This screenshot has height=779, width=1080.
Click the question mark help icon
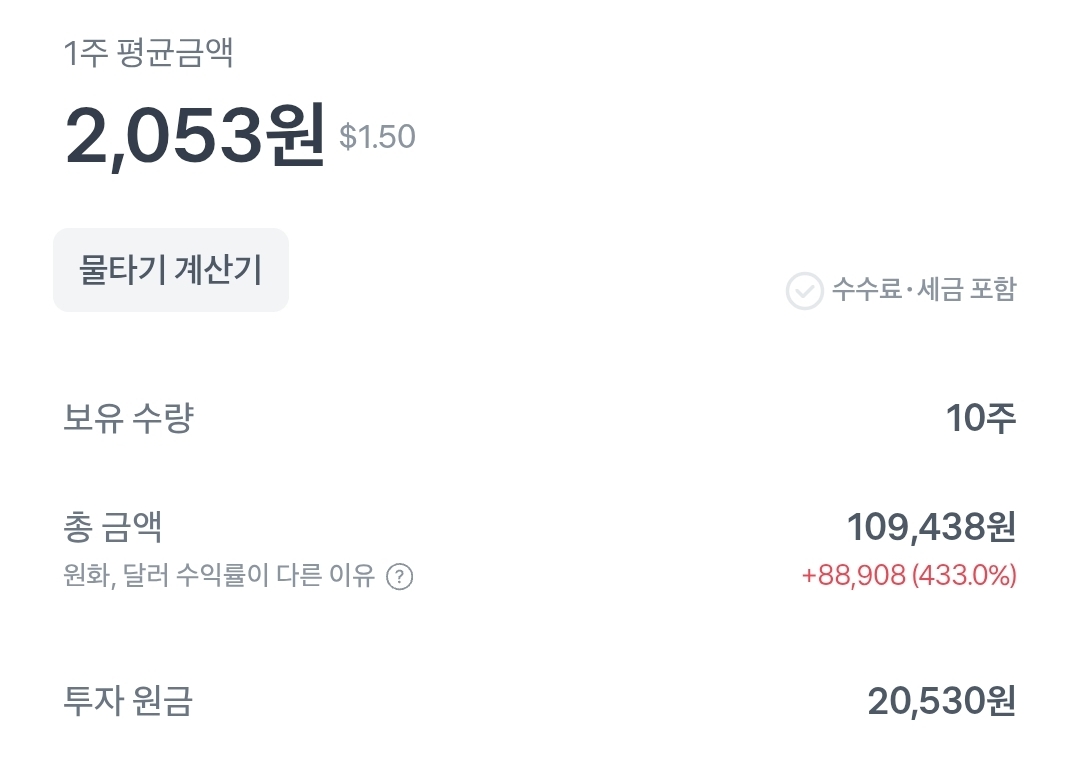click(399, 577)
